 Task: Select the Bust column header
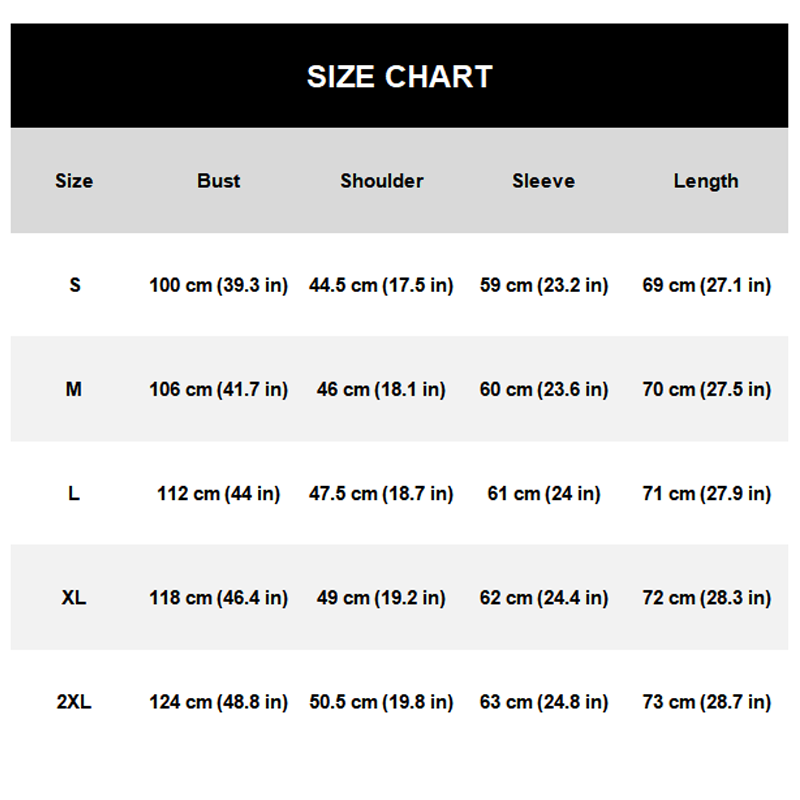tap(218, 181)
